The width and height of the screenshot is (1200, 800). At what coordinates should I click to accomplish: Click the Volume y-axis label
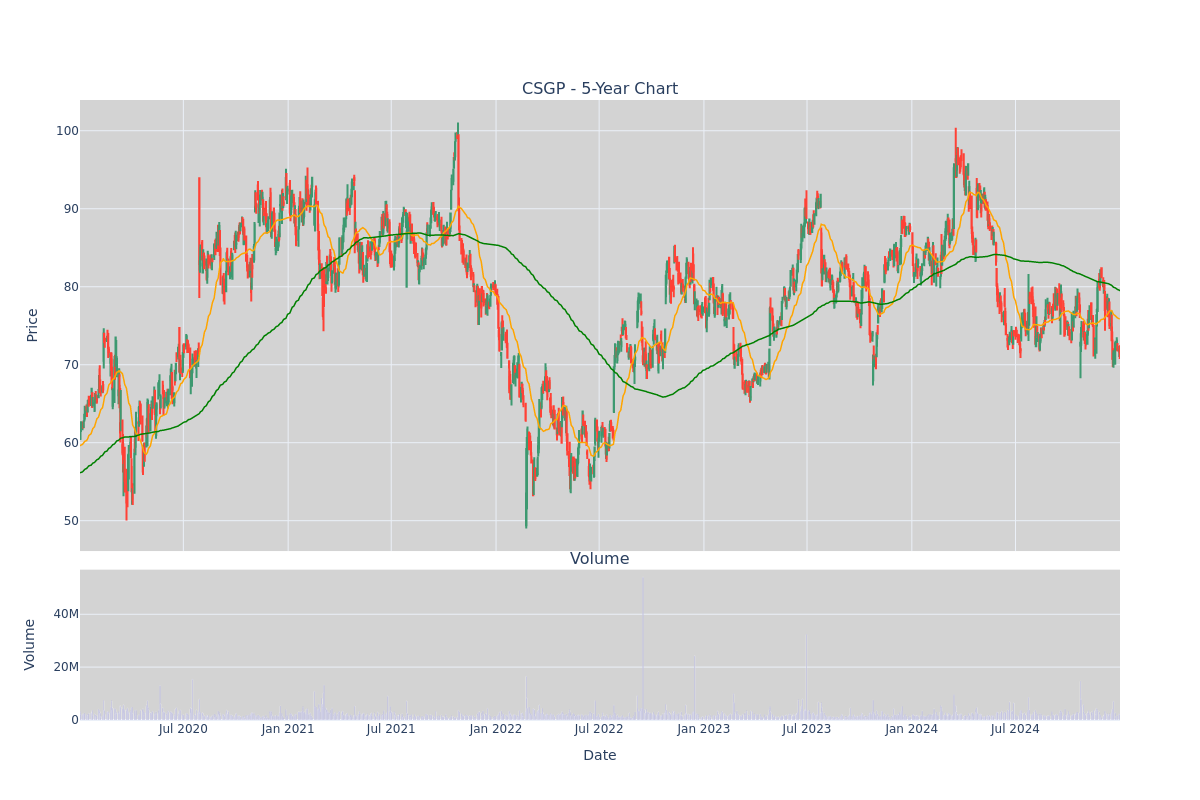[x=30, y=644]
